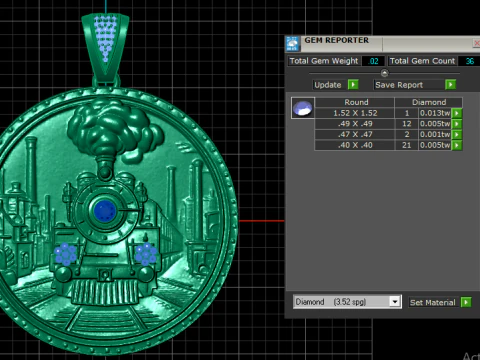Click the collapse handle under Total Gem Weight
The height and width of the screenshot is (360, 480).
pyautogui.click(x=384, y=73)
